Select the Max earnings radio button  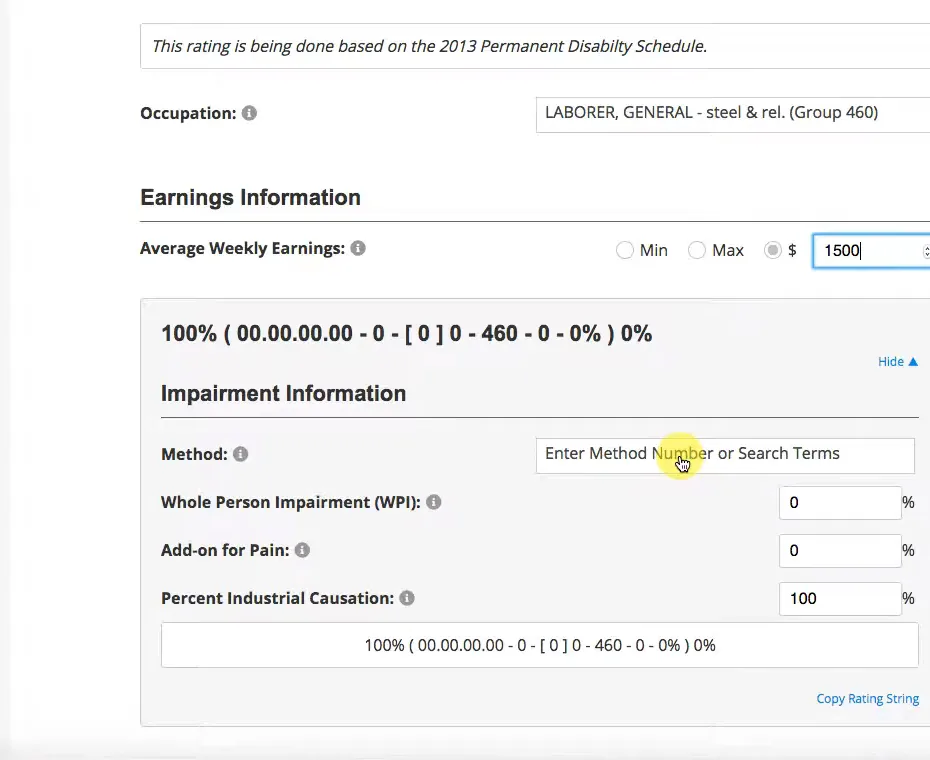pyautogui.click(x=697, y=250)
